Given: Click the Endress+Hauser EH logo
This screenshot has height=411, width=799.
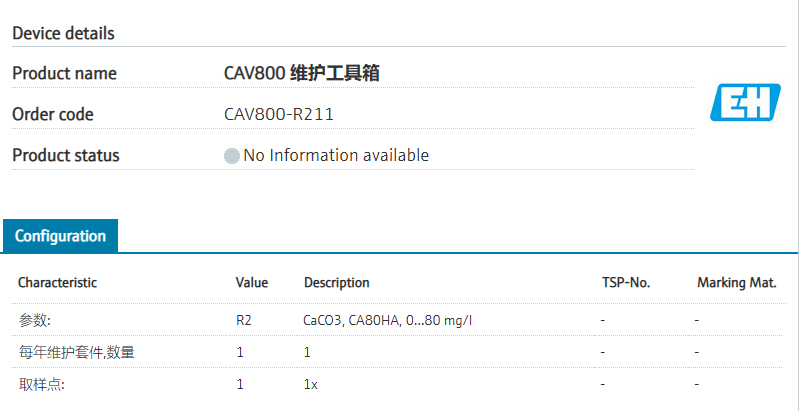Looking at the screenshot, I should [745, 103].
